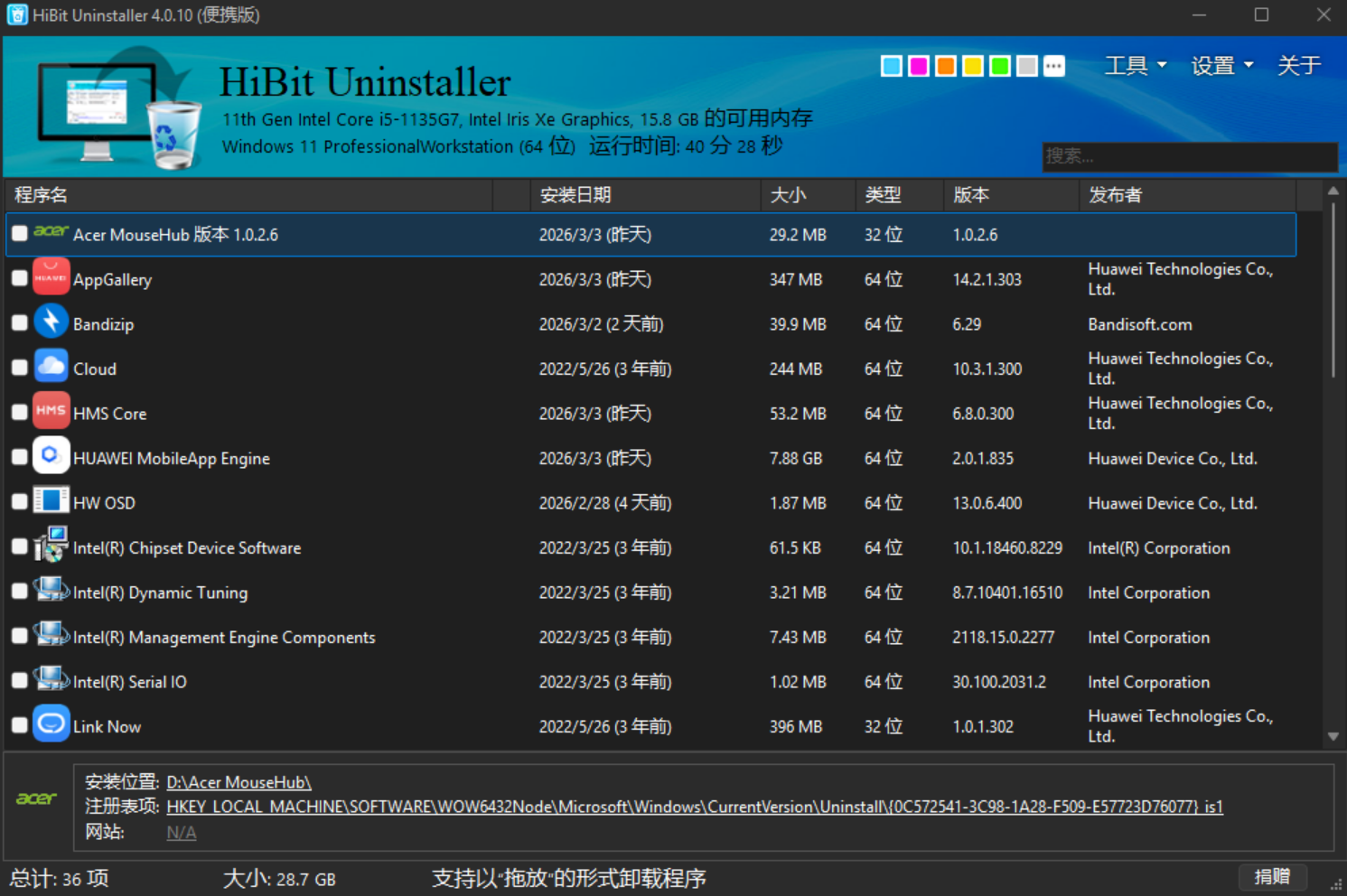Tick the Intel Dynamic Tuning checkbox

click(19, 591)
